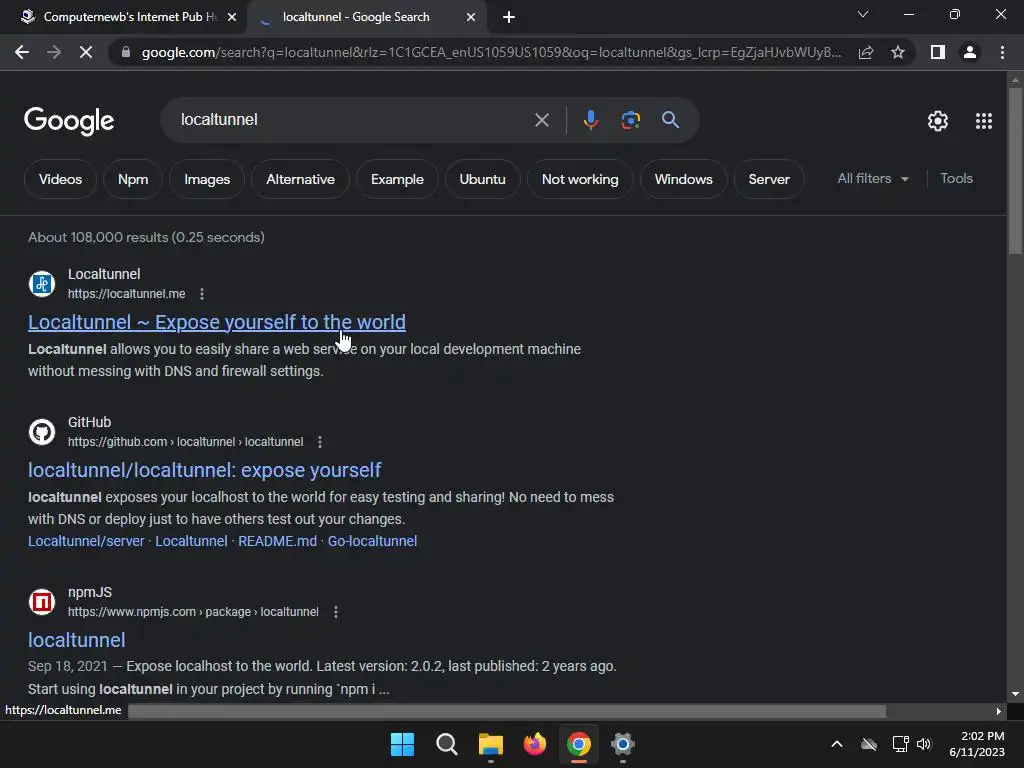Image resolution: width=1024 pixels, height=768 pixels.
Task: Apply the Server search chip
Action: [x=769, y=179]
